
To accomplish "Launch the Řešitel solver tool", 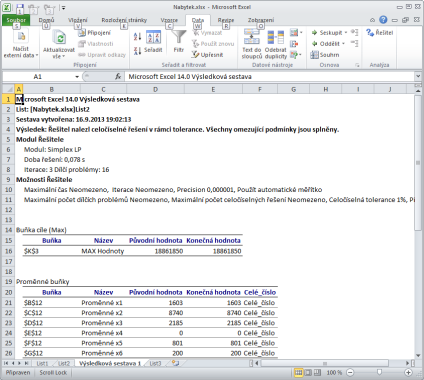I will point(379,33).
